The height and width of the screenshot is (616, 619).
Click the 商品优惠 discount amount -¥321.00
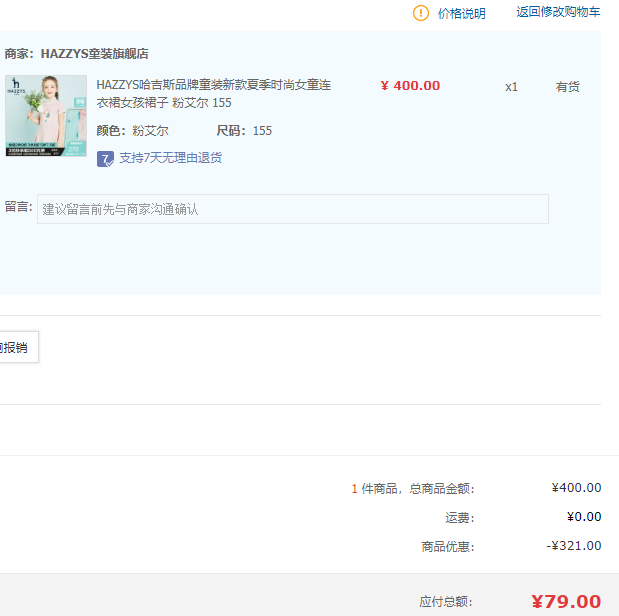tap(574, 546)
